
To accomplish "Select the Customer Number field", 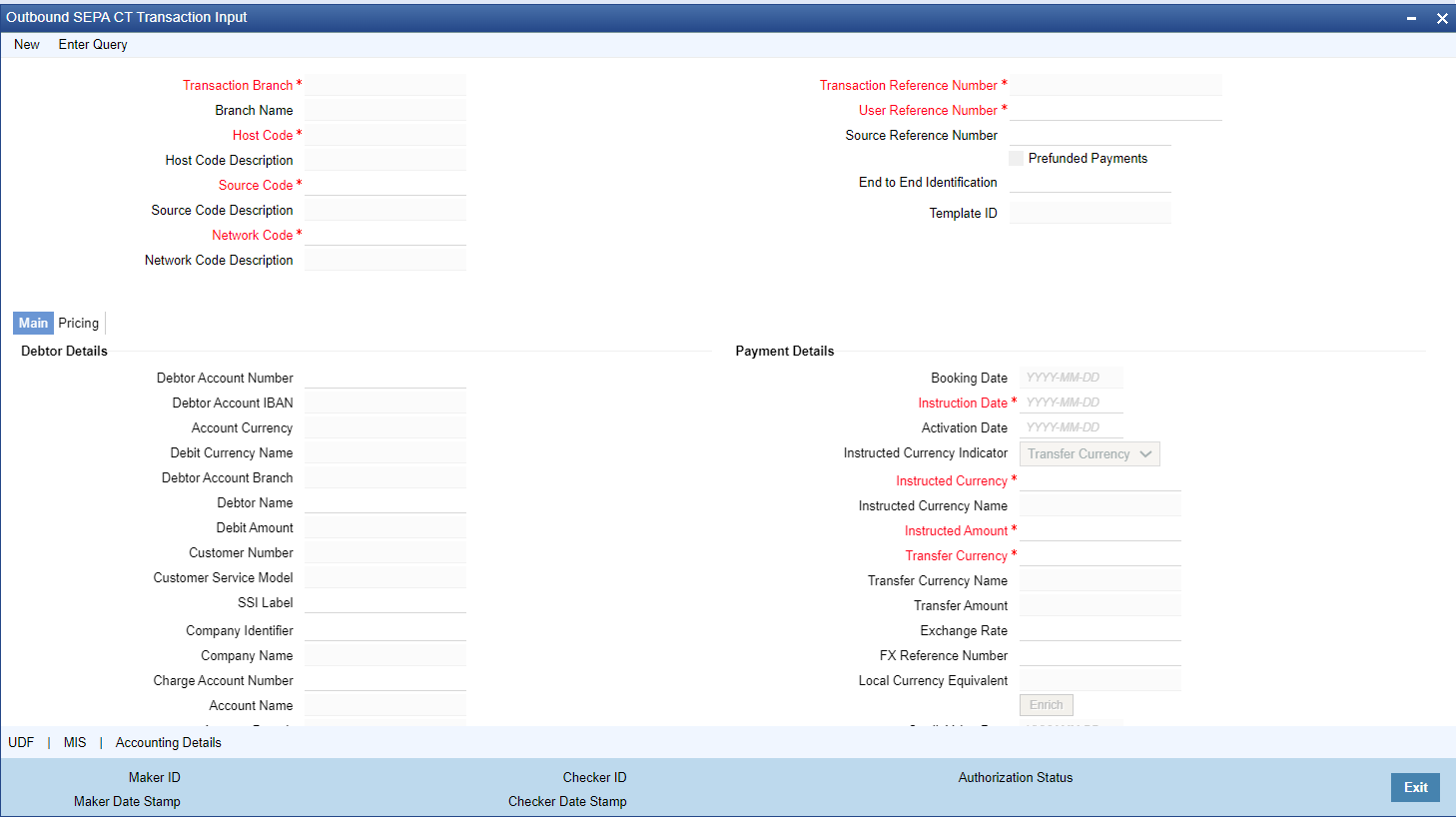I will coord(385,552).
